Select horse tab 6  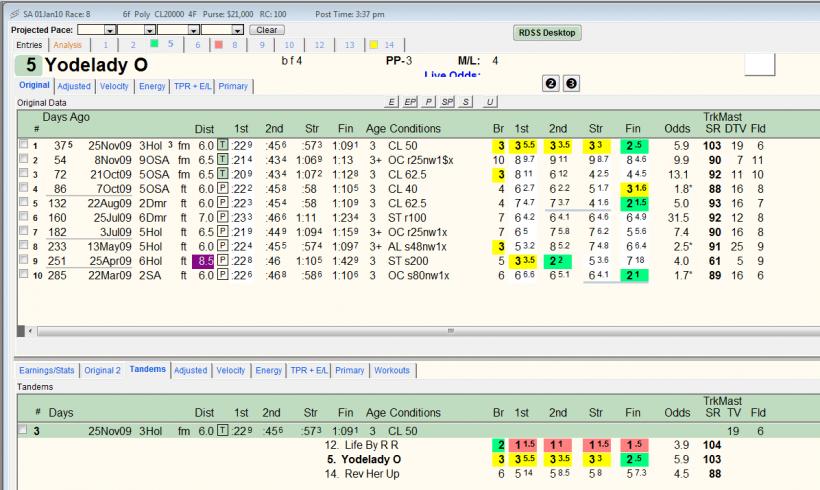[x=198, y=45]
